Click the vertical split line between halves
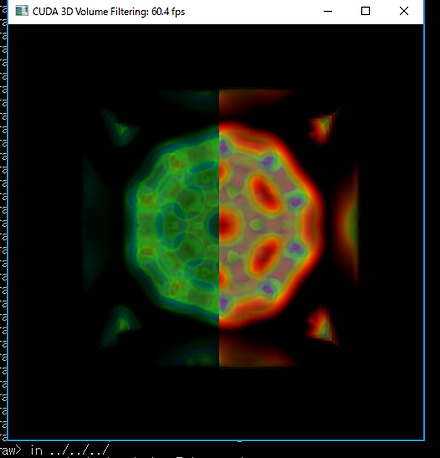440x458 pixels. point(219,228)
